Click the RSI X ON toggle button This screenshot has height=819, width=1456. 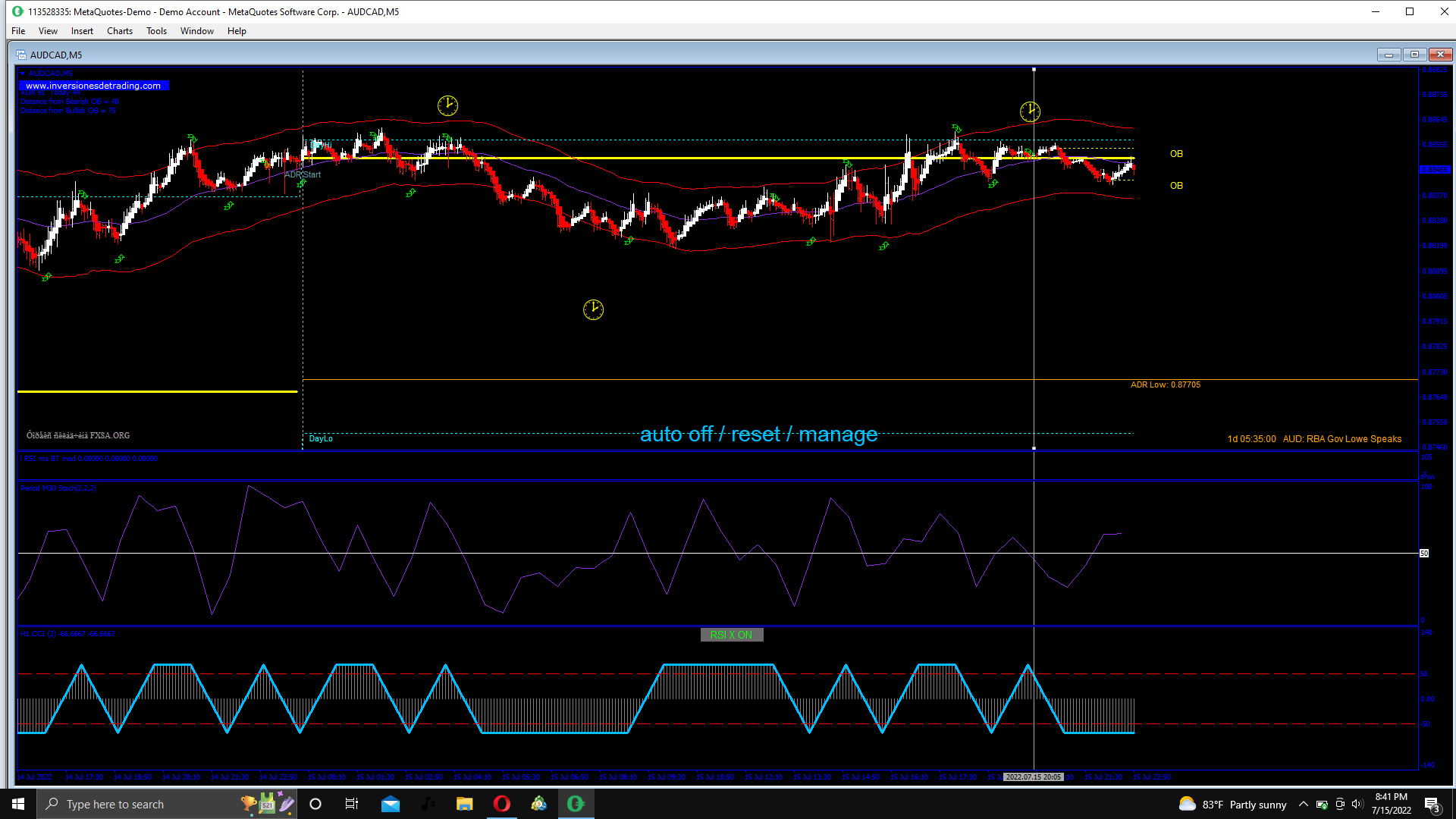click(x=731, y=635)
